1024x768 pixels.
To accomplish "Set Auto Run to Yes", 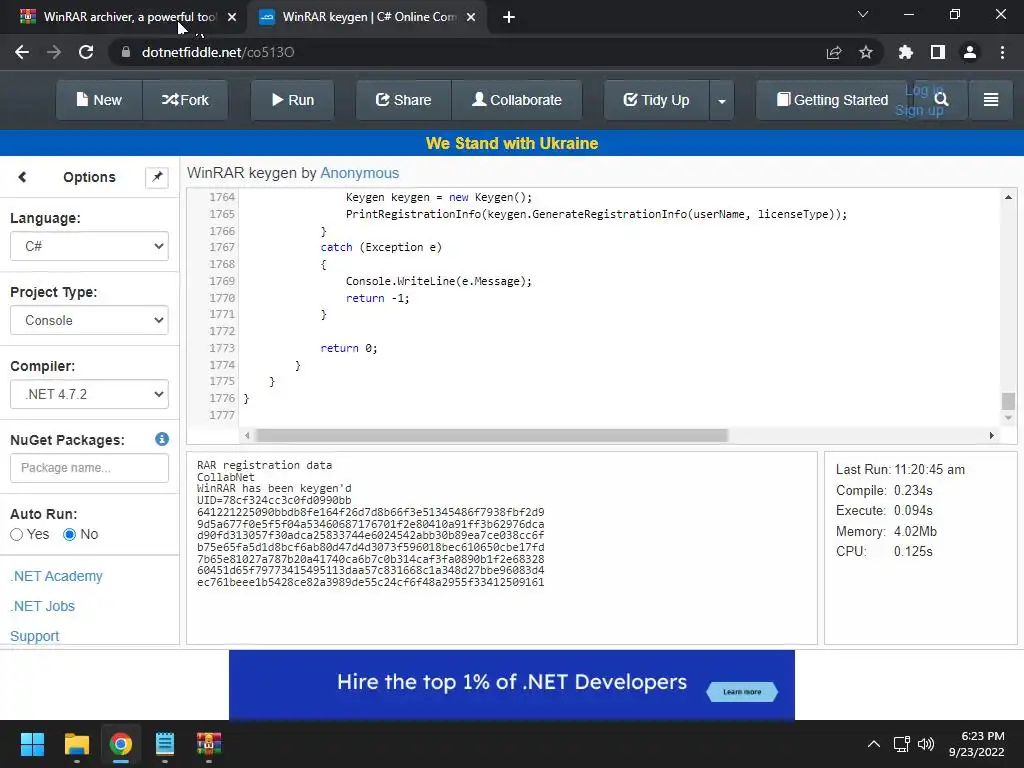I will [16, 534].
